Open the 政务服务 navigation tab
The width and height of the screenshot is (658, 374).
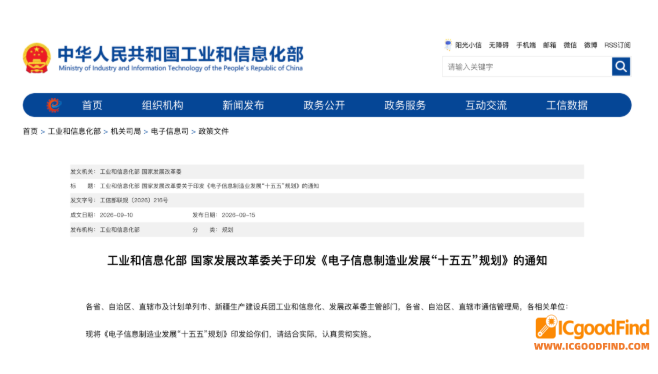(405, 105)
